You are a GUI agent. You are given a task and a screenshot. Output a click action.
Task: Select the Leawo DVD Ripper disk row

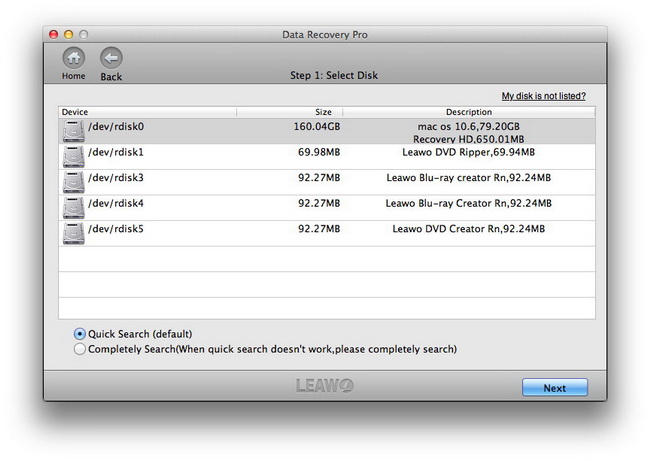click(x=327, y=157)
